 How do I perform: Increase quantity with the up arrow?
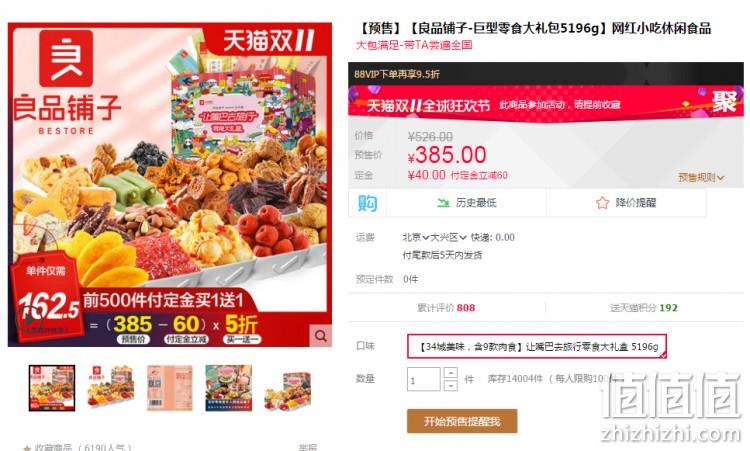[x=451, y=373]
